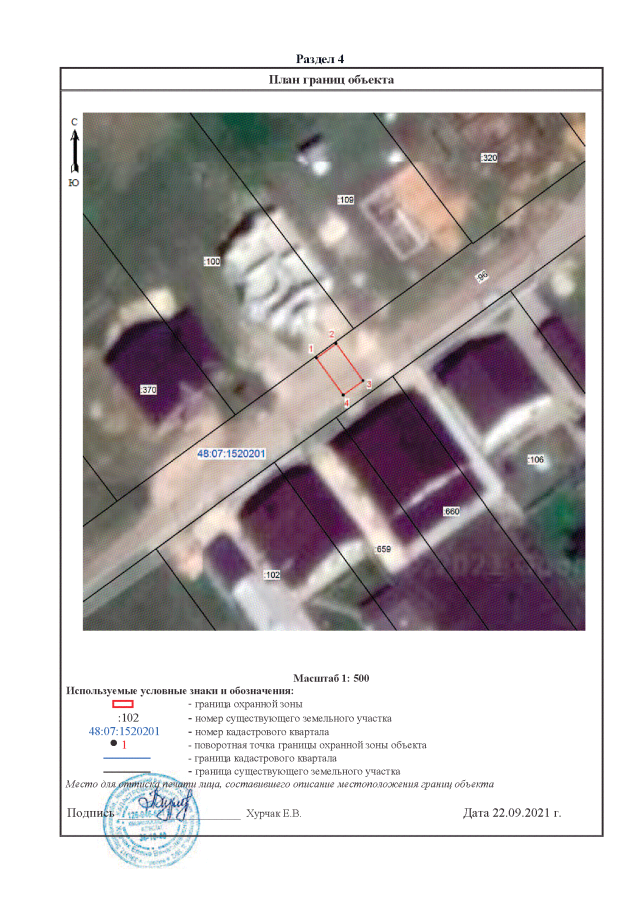This screenshot has width=640, height=905.
Task: Select the red protection zone outline on map
Action: tap(340, 369)
